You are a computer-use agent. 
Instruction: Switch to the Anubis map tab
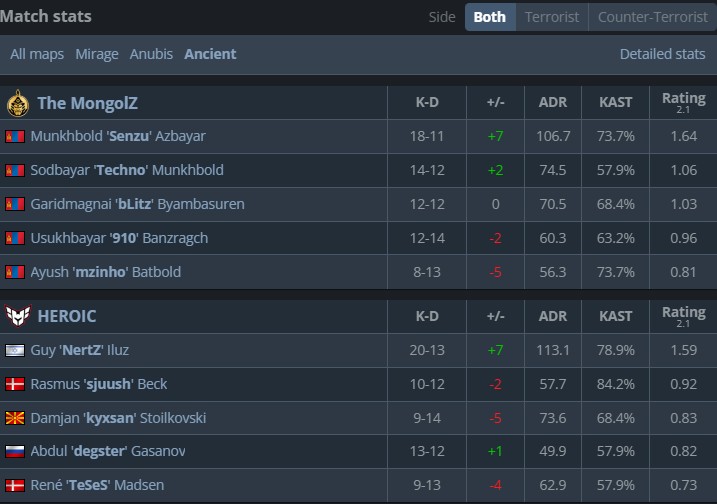coord(151,54)
